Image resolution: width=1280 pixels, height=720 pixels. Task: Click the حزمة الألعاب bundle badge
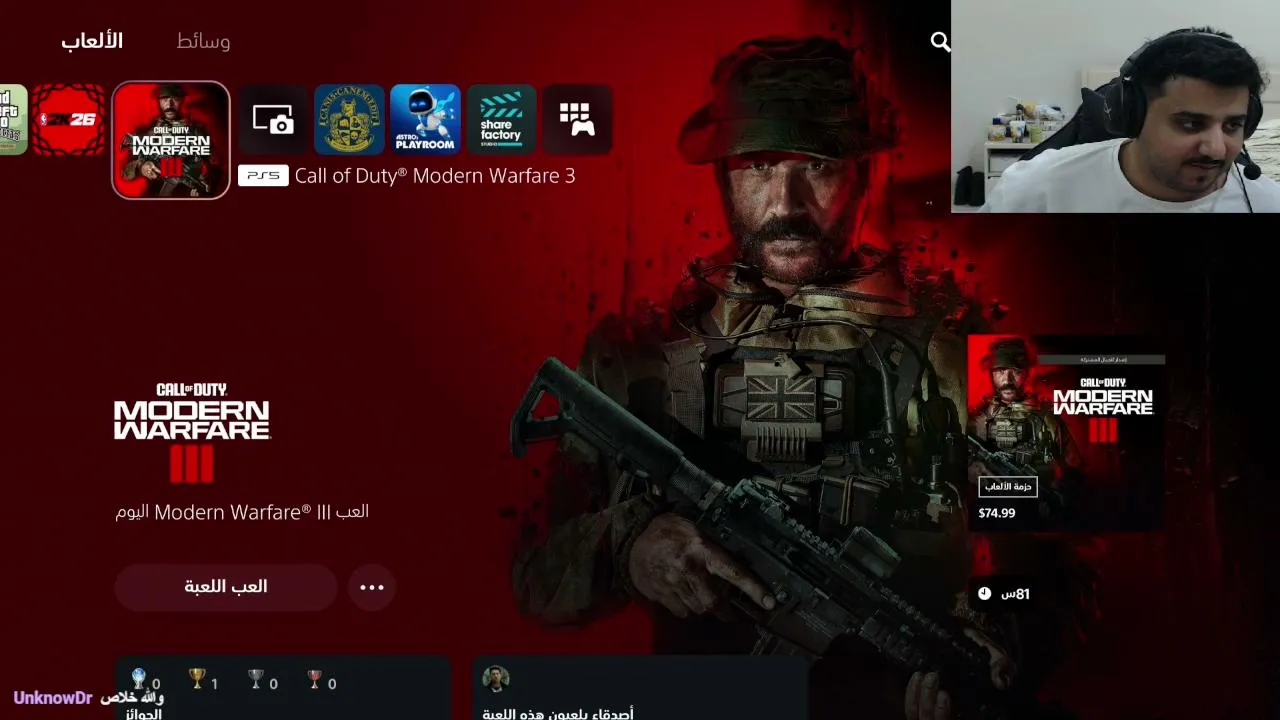tap(1008, 487)
